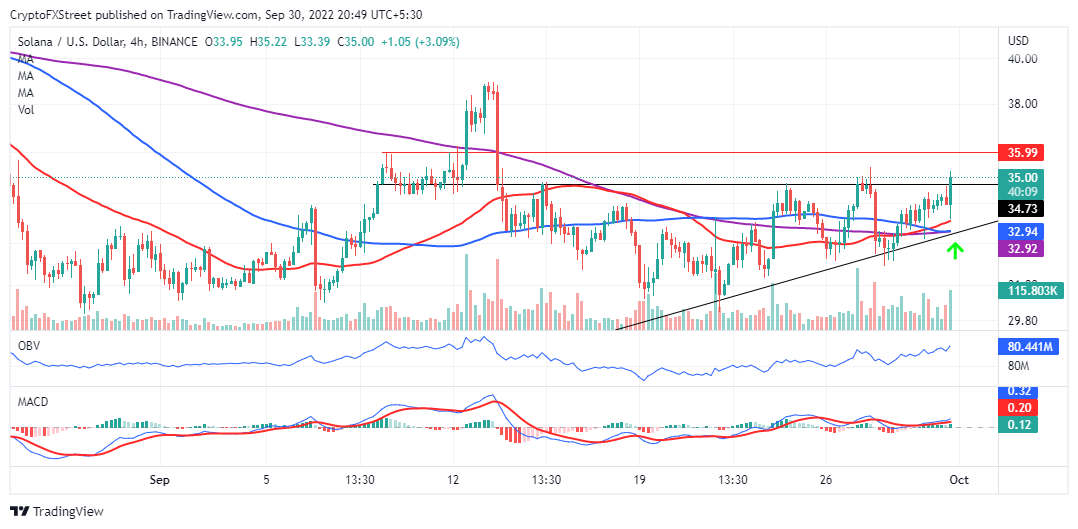1078x529 pixels.
Task: Click the green up arrow marker
Action: (955, 250)
